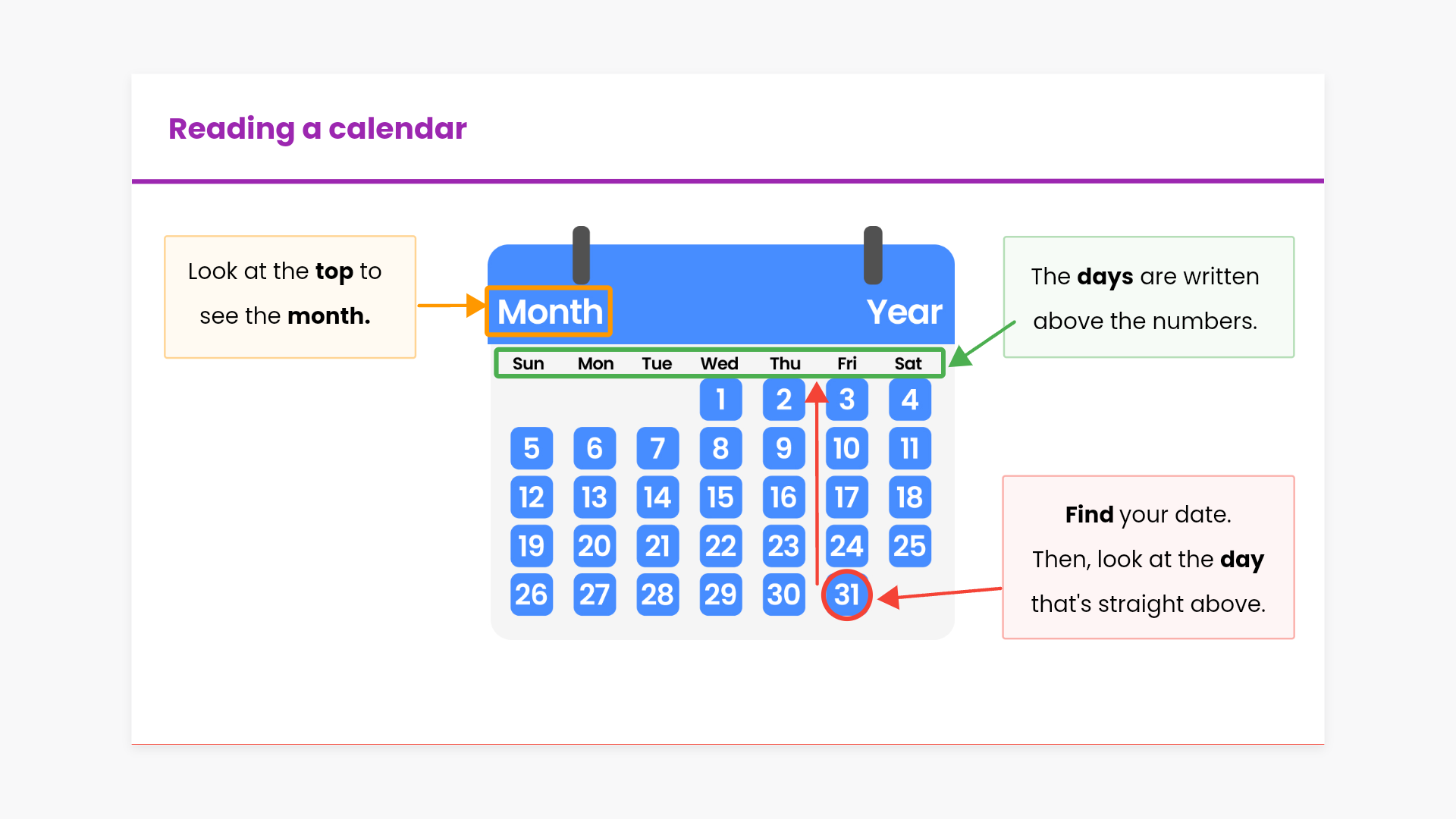This screenshot has height=819, width=1456.
Task: Click the circled date 31
Action: pos(846,595)
